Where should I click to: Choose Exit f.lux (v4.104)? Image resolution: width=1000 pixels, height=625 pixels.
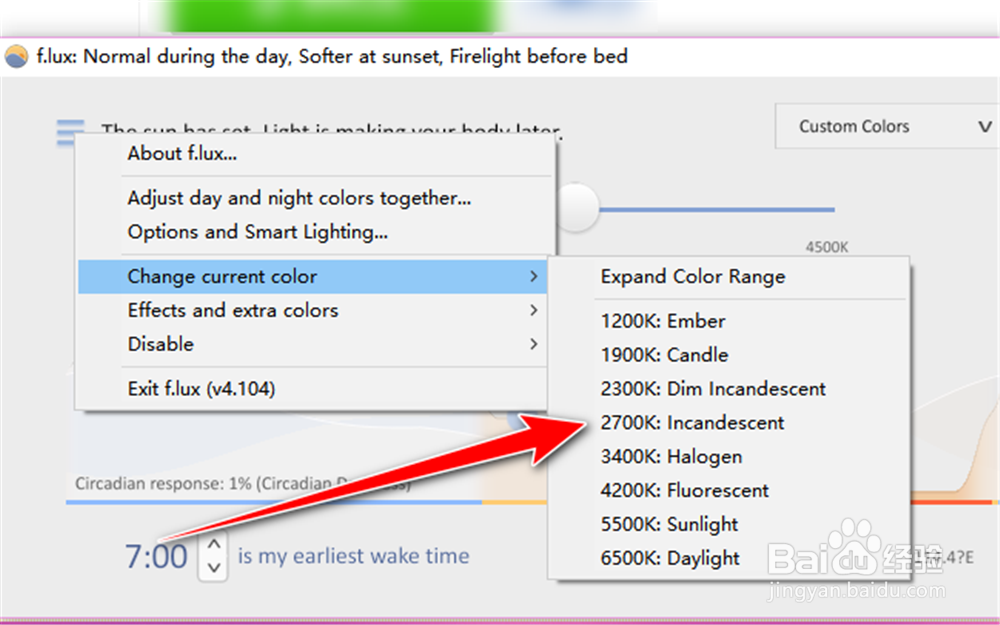[201, 388]
